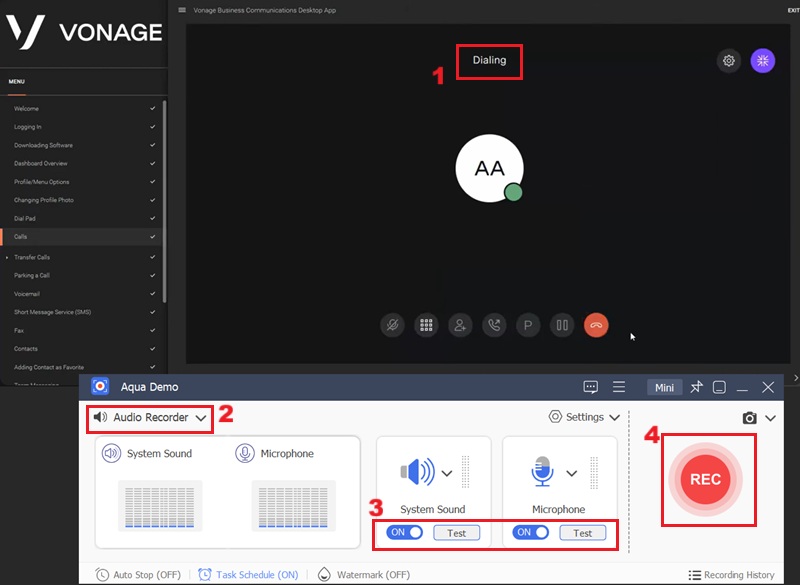Mute the microphone in the call
Screen dimensions: 800x585
pyautogui.click(x=392, y=325)
